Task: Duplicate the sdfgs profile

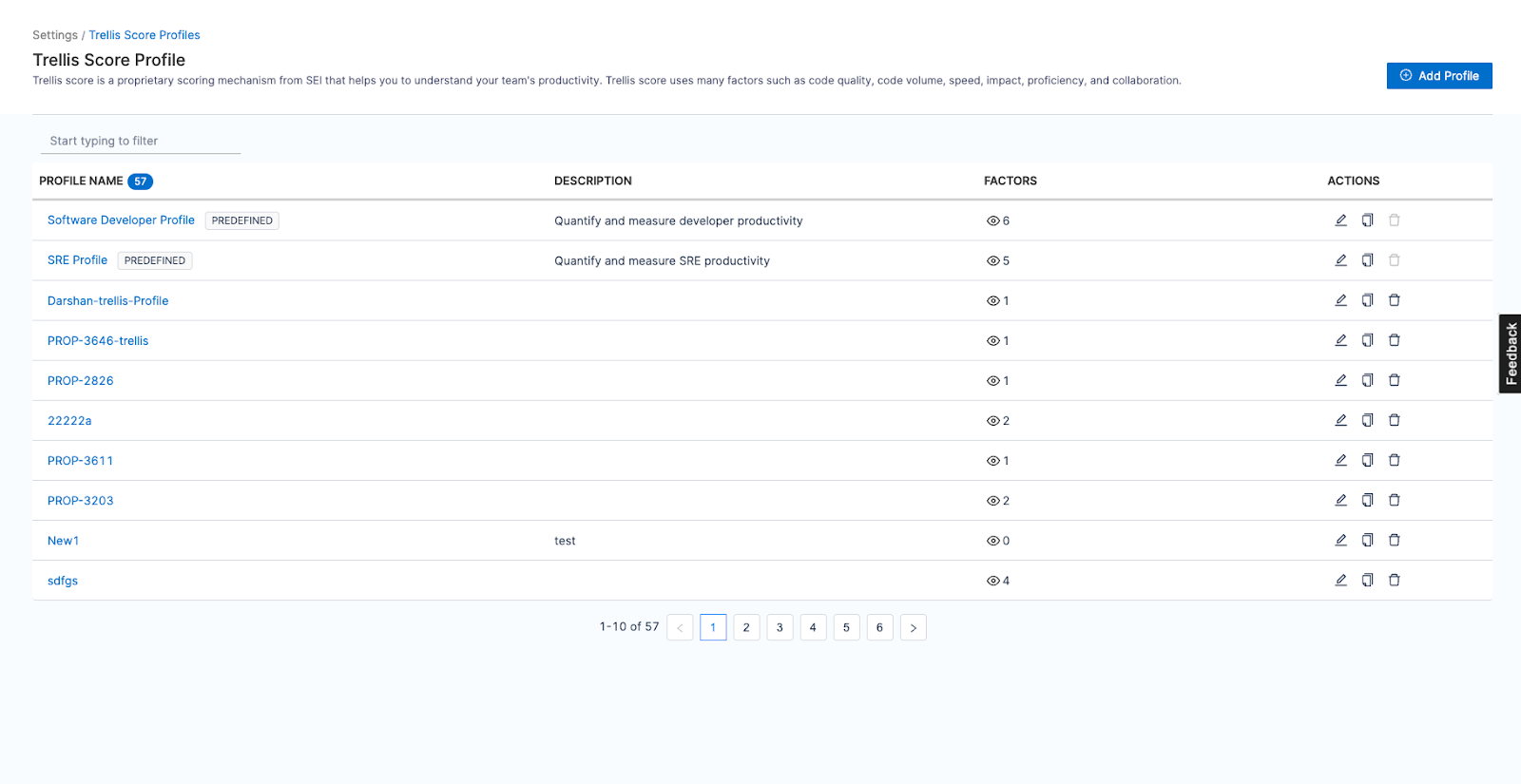Action: (x=1367, y=580)
